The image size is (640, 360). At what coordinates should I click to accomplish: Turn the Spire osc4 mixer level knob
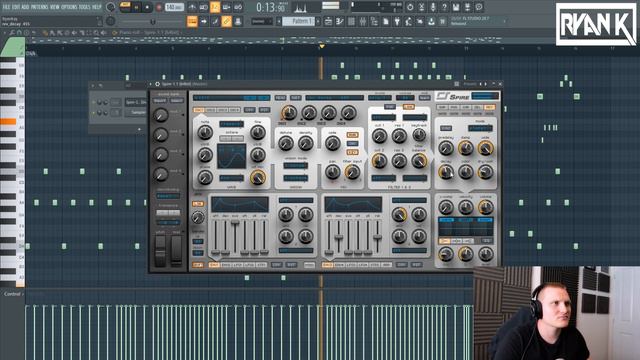(x=349, y=113)
